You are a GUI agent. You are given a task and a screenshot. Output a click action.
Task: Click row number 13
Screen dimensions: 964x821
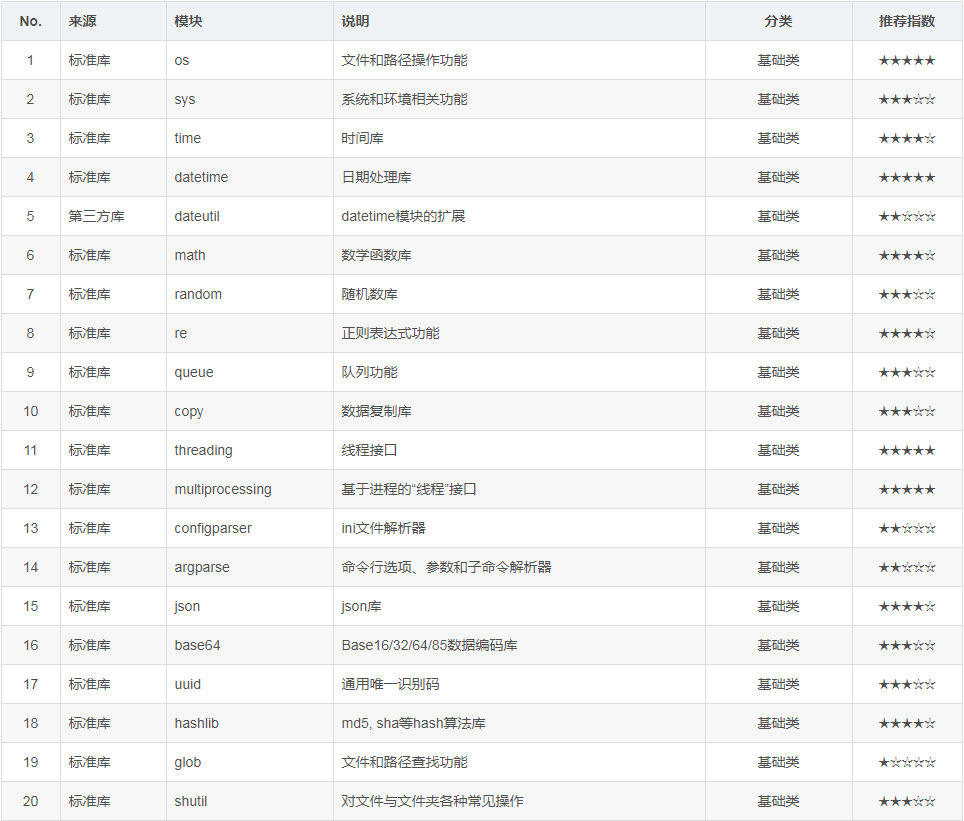click(x=31, y=528)
